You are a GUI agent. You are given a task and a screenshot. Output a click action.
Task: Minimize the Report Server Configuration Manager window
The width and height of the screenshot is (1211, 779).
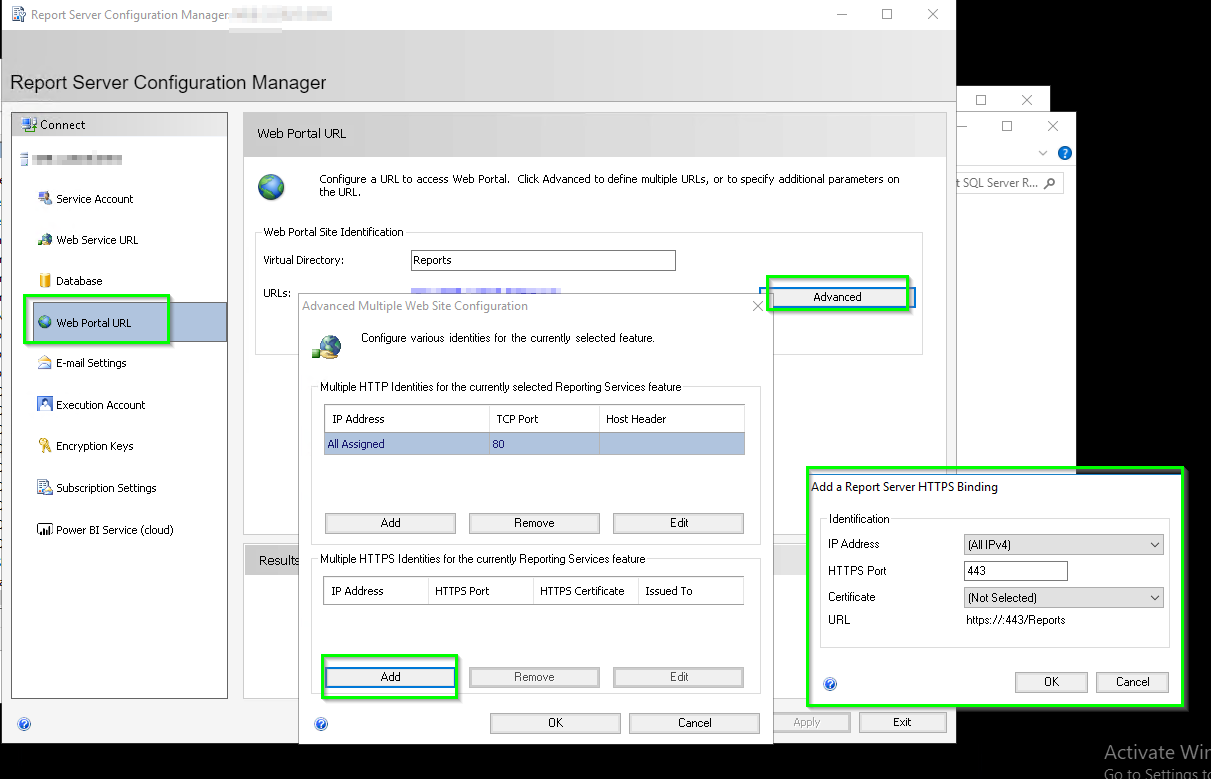coord(841,14)
